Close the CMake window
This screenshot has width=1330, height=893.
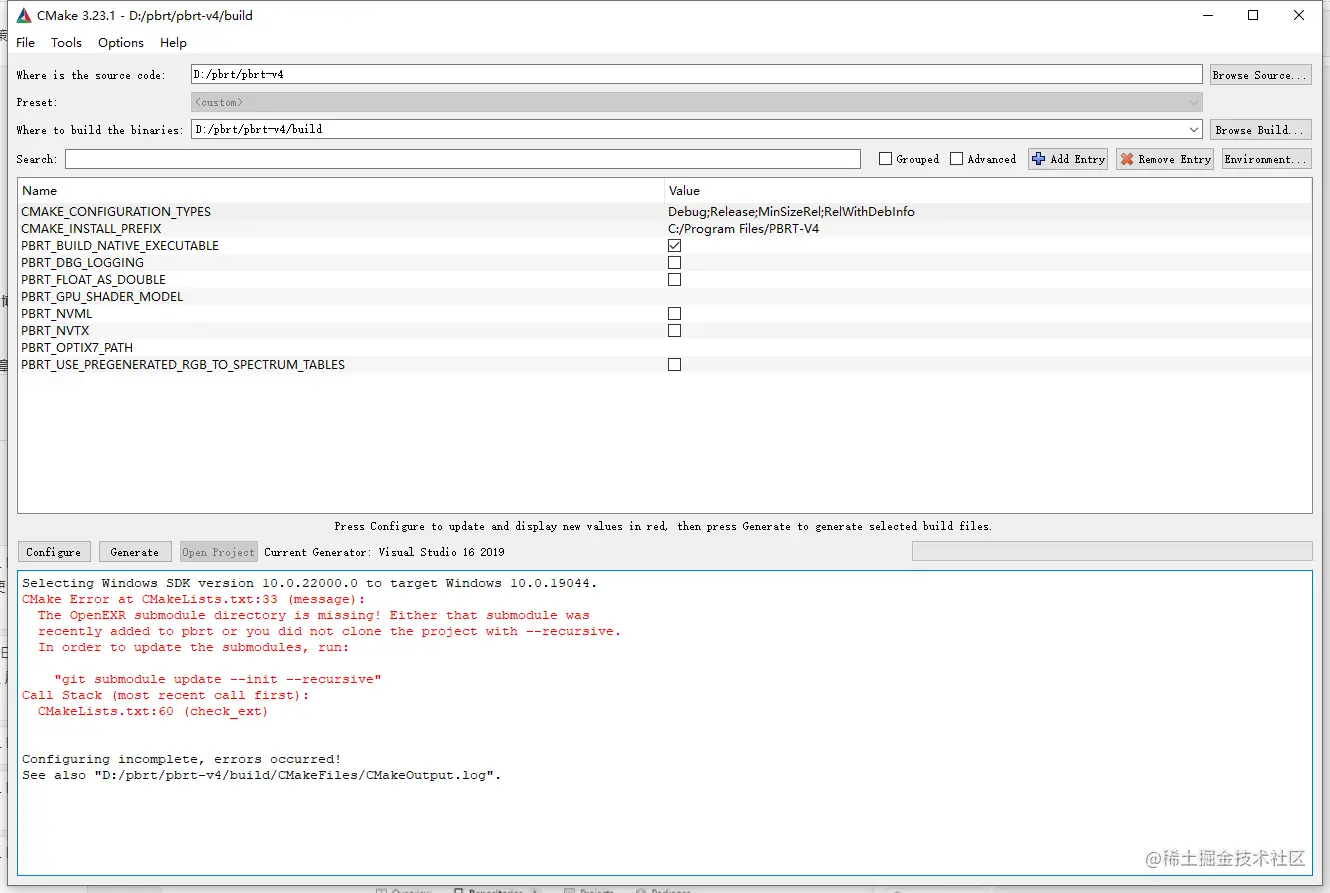[x=1299, y=15]
